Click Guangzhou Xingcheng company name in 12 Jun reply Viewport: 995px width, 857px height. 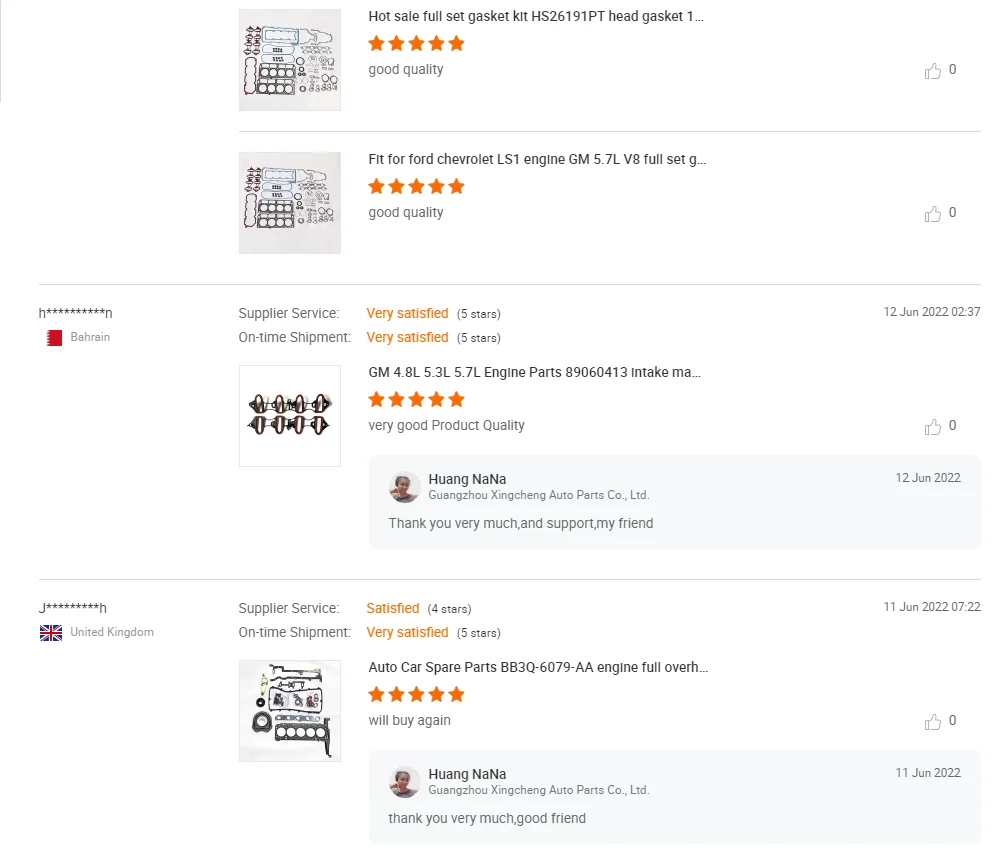click(539, 495)
